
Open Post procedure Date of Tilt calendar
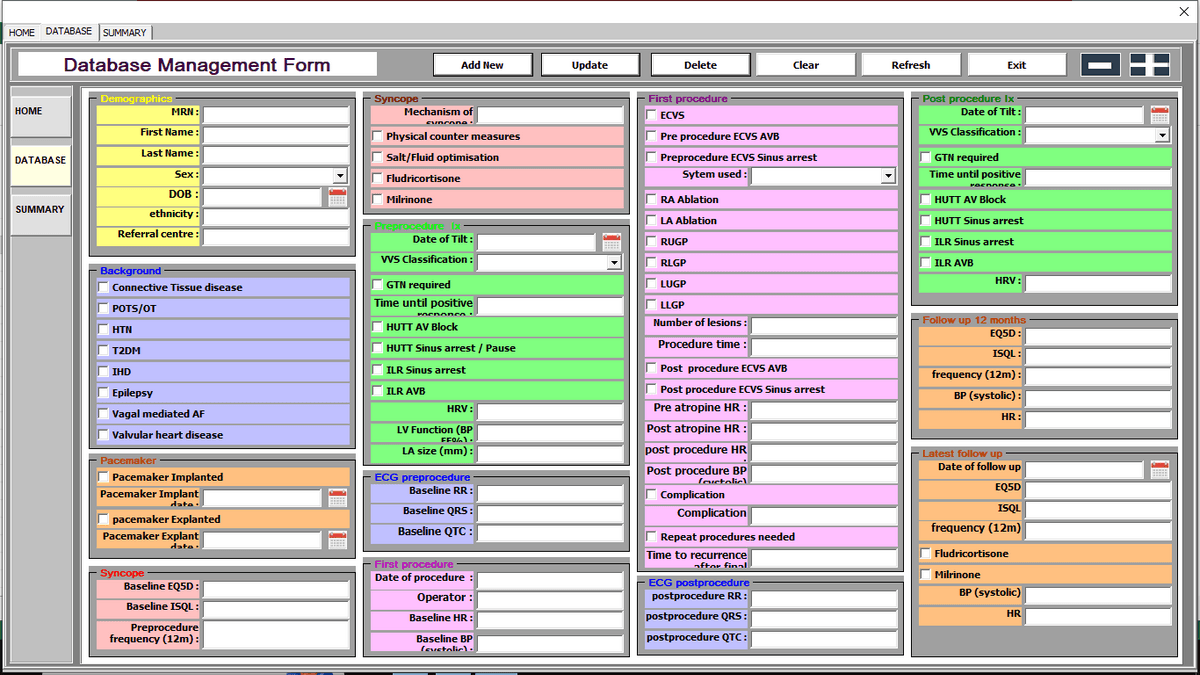[x=1160, y=115]
